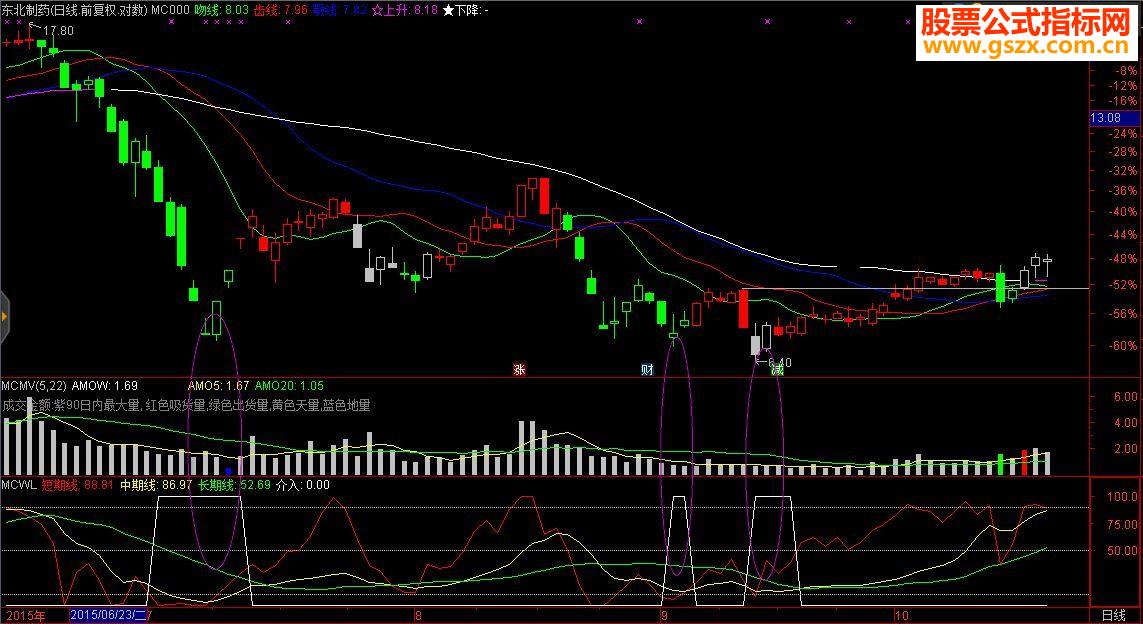Click the -60% axis label
The width and height of the screenshot is (1143, 624).
pyautogui.click(x=1122, y=345)
